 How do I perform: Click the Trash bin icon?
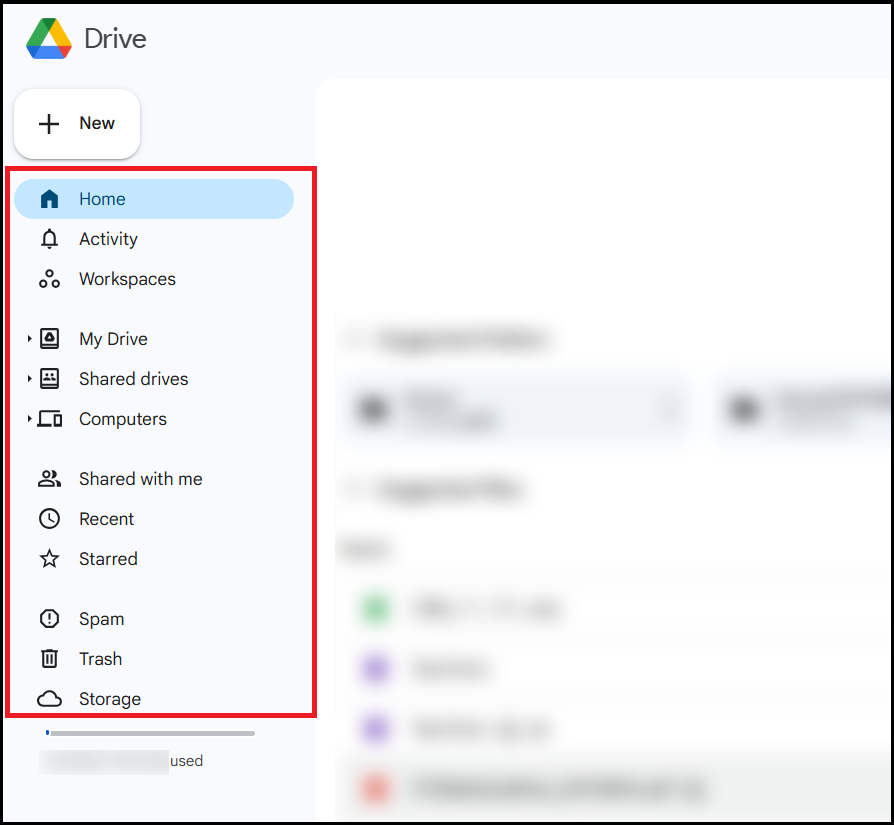49,659
